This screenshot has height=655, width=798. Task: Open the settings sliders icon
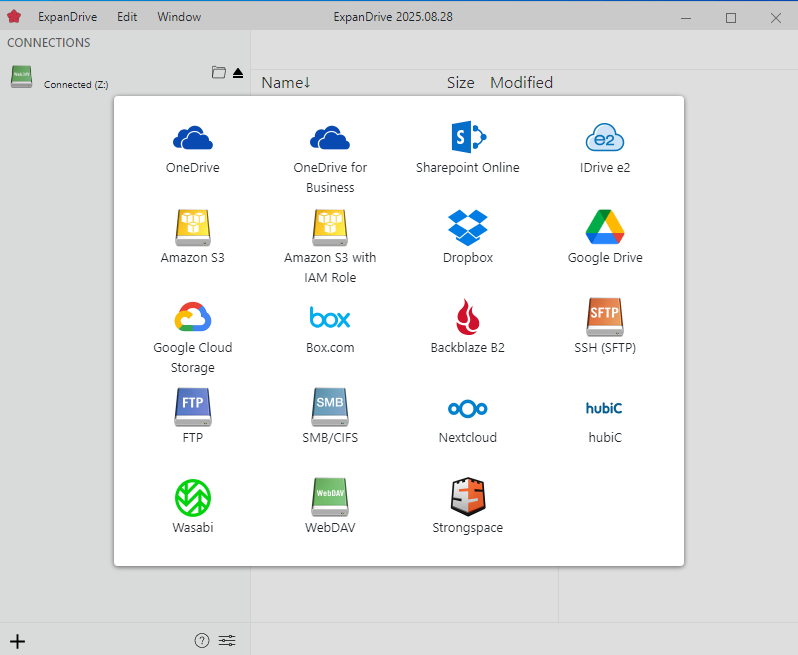coord(227,640)
